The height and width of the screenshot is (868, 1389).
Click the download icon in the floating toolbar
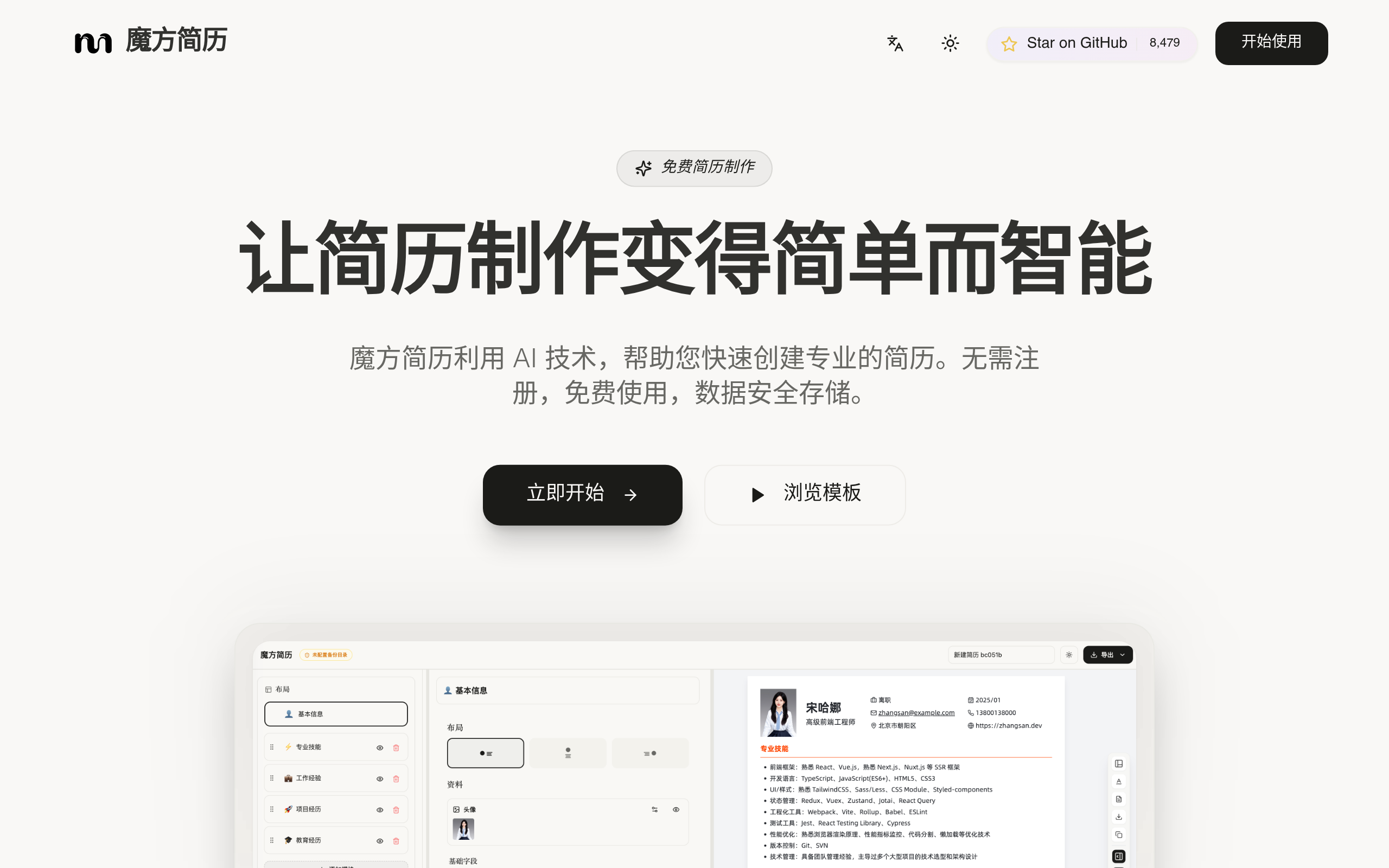click(1119, 817)
